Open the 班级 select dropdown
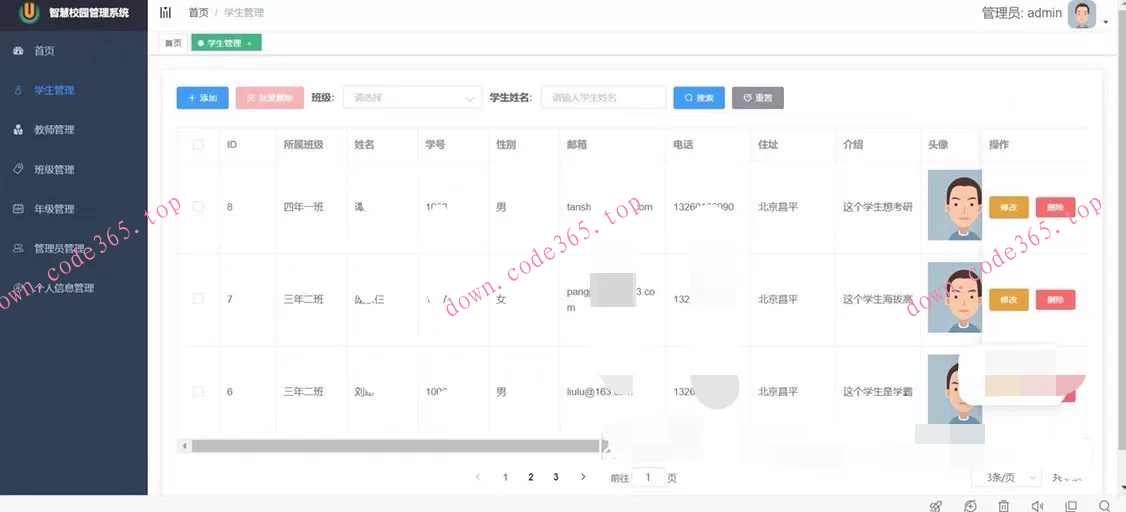Viewport: 1126px width, 512px height. (412, 98)
